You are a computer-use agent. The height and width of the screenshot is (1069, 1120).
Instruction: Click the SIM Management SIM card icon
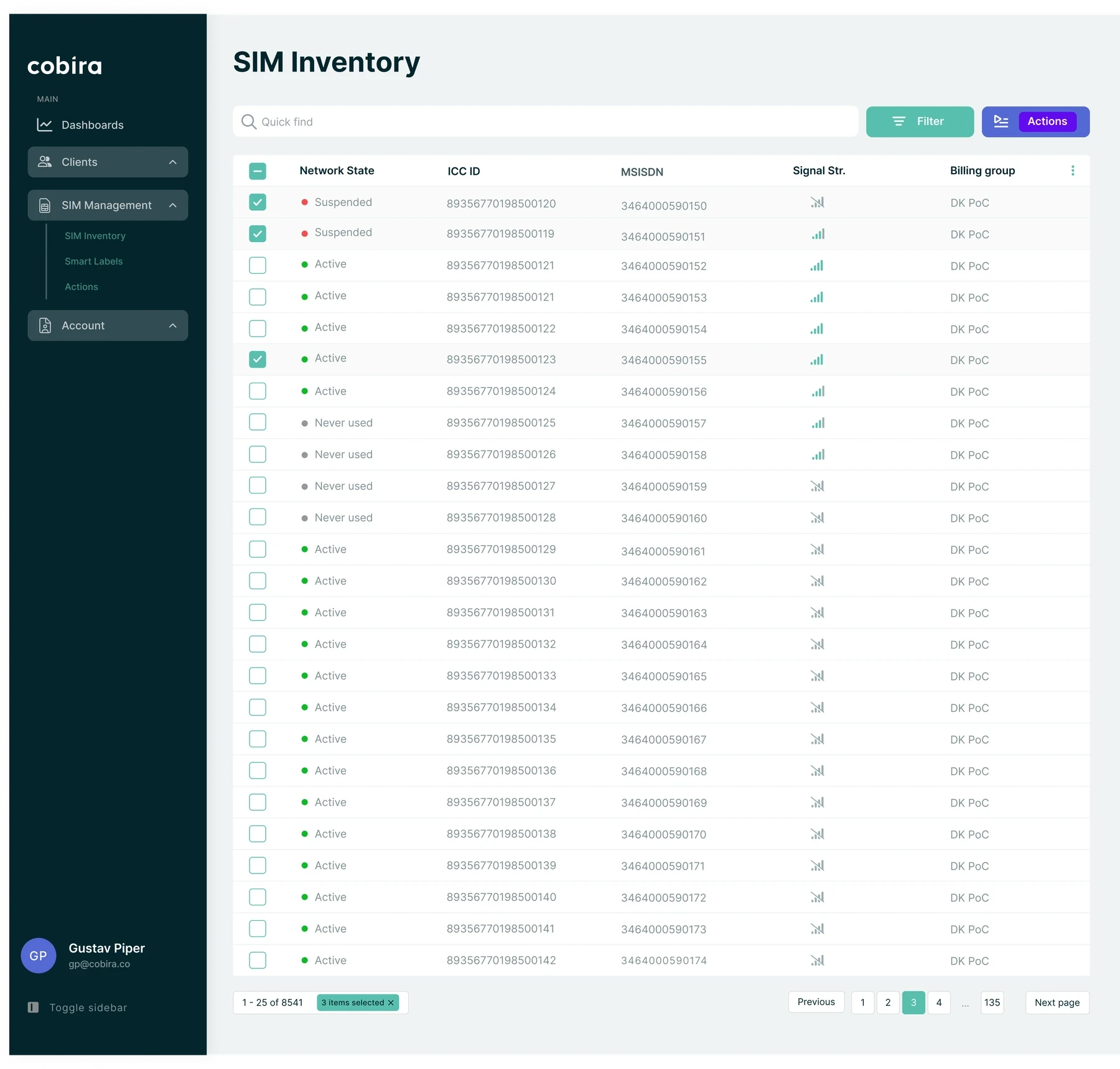coord(45,205)
